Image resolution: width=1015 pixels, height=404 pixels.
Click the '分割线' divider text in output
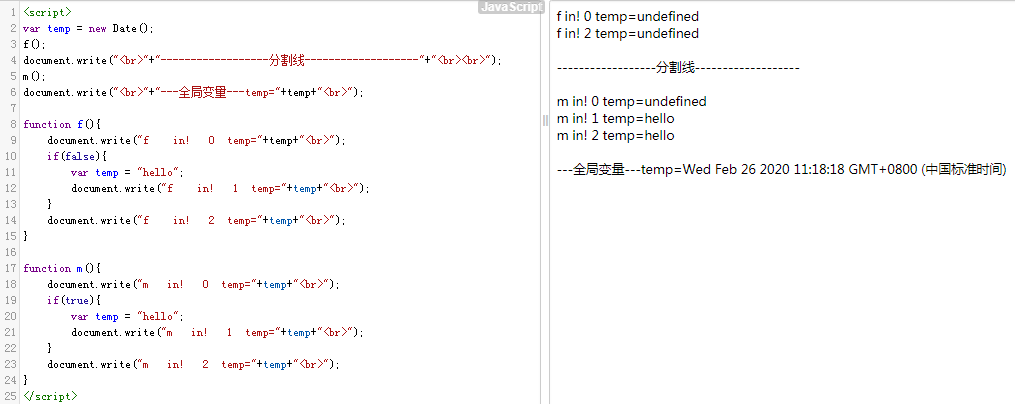[675, 68]
